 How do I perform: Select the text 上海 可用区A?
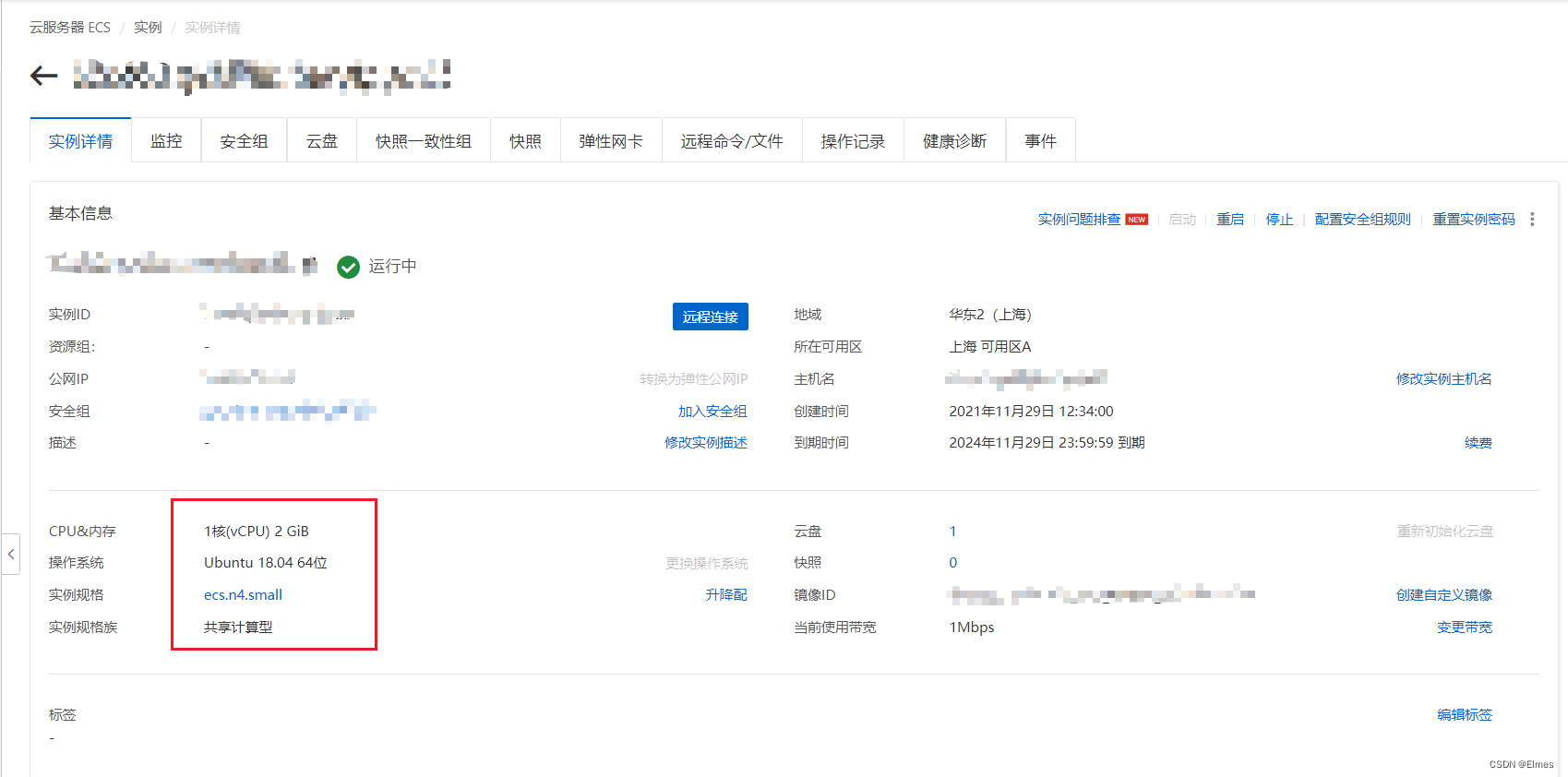coord(990,347)
